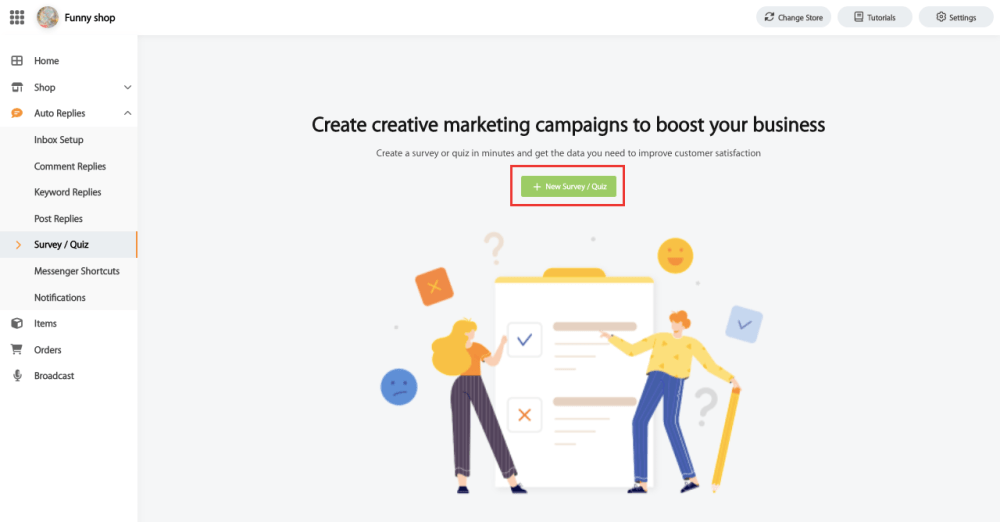
Task: Click the Change Store button
Action: point(793,17)
